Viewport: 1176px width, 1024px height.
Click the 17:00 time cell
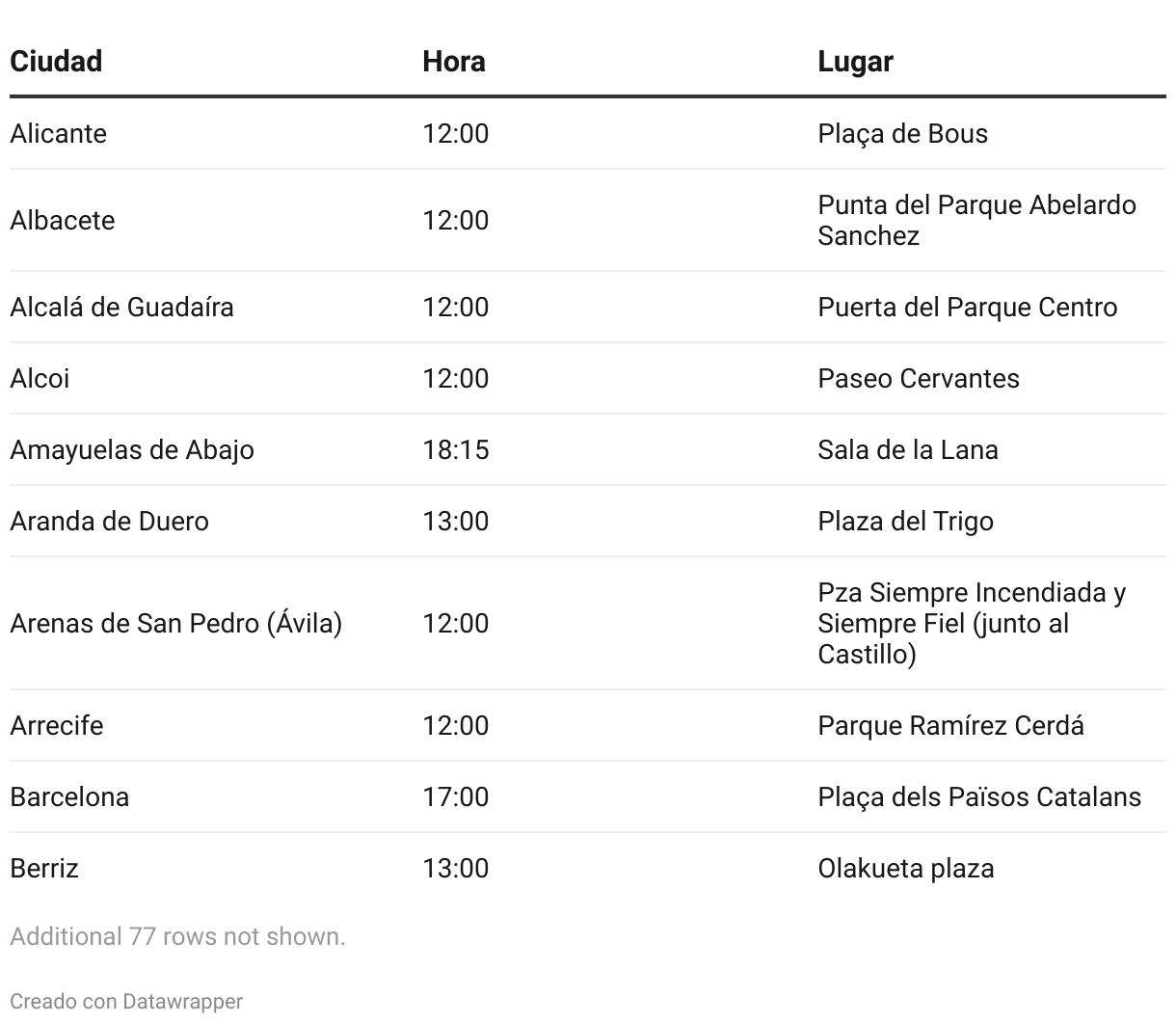pos(455,796)
